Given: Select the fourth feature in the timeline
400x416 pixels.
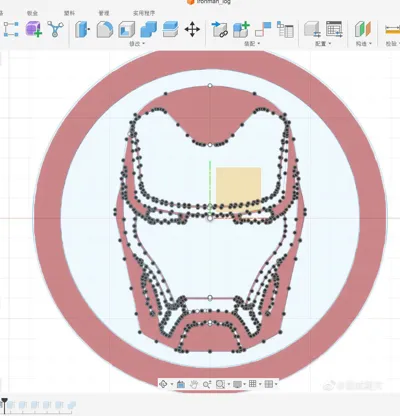Looking at the screenshot, I should click(47, 405).
